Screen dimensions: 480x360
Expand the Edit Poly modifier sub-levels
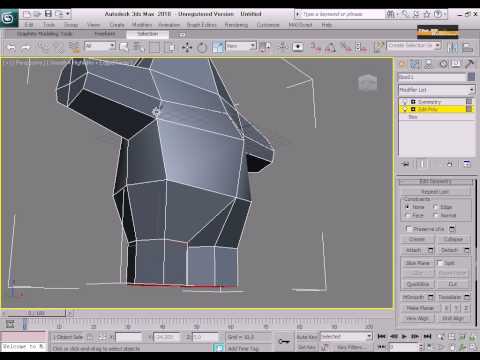pyautogui.click(x=413, y=109)
